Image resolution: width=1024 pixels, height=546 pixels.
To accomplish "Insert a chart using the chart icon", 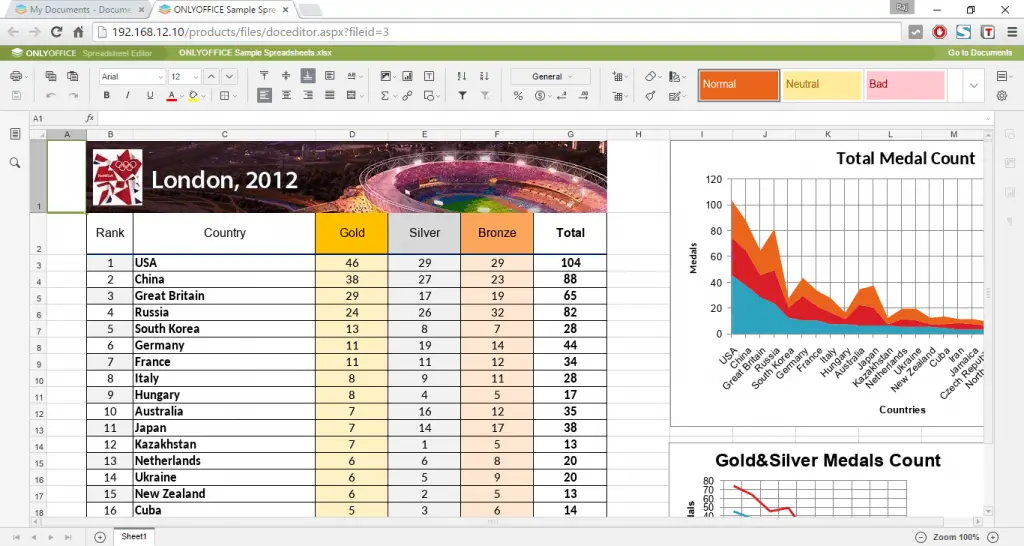I will [x=408, y=77].
